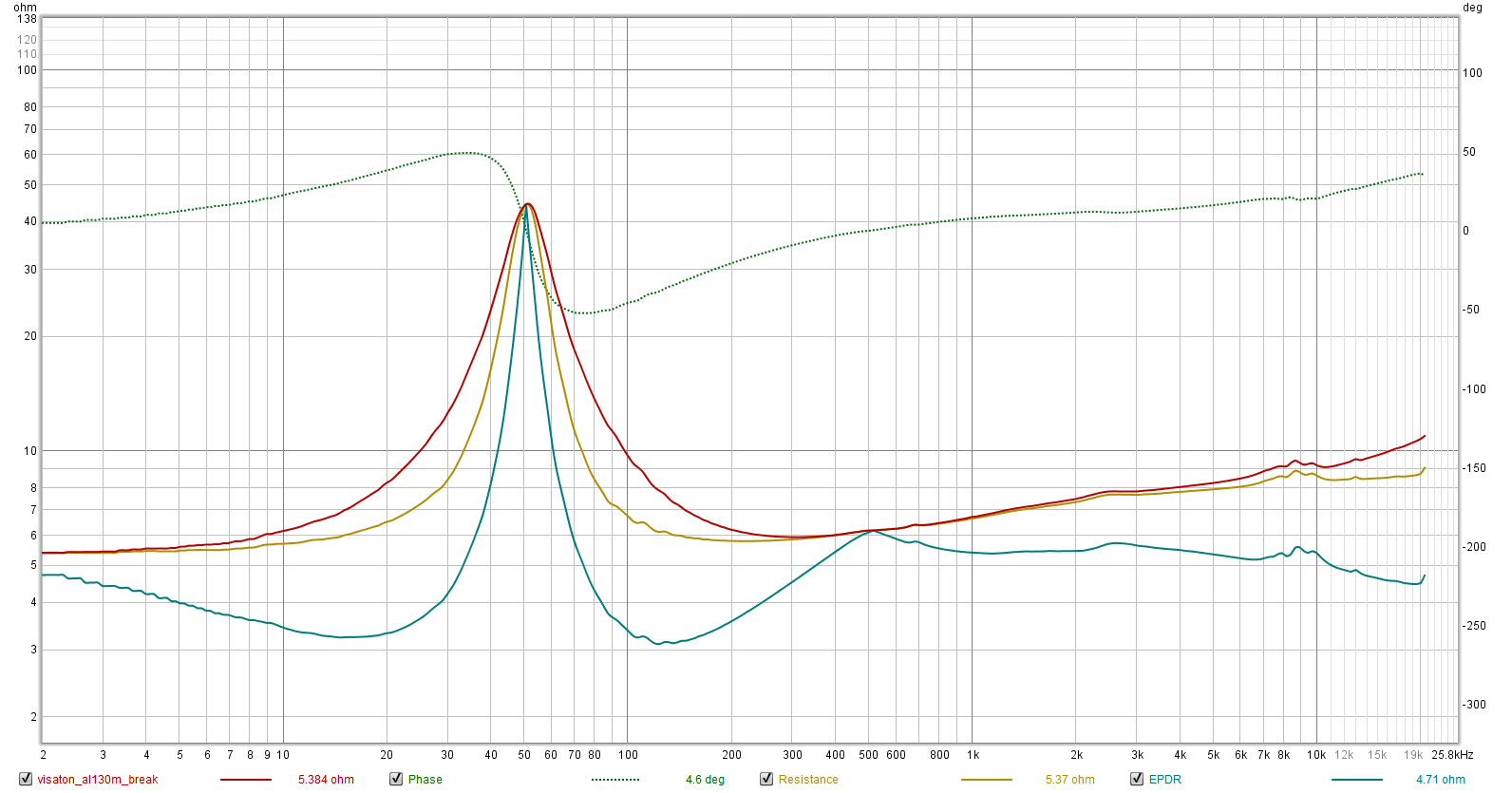Click the ohm axis unit label

tap(25, 8)
